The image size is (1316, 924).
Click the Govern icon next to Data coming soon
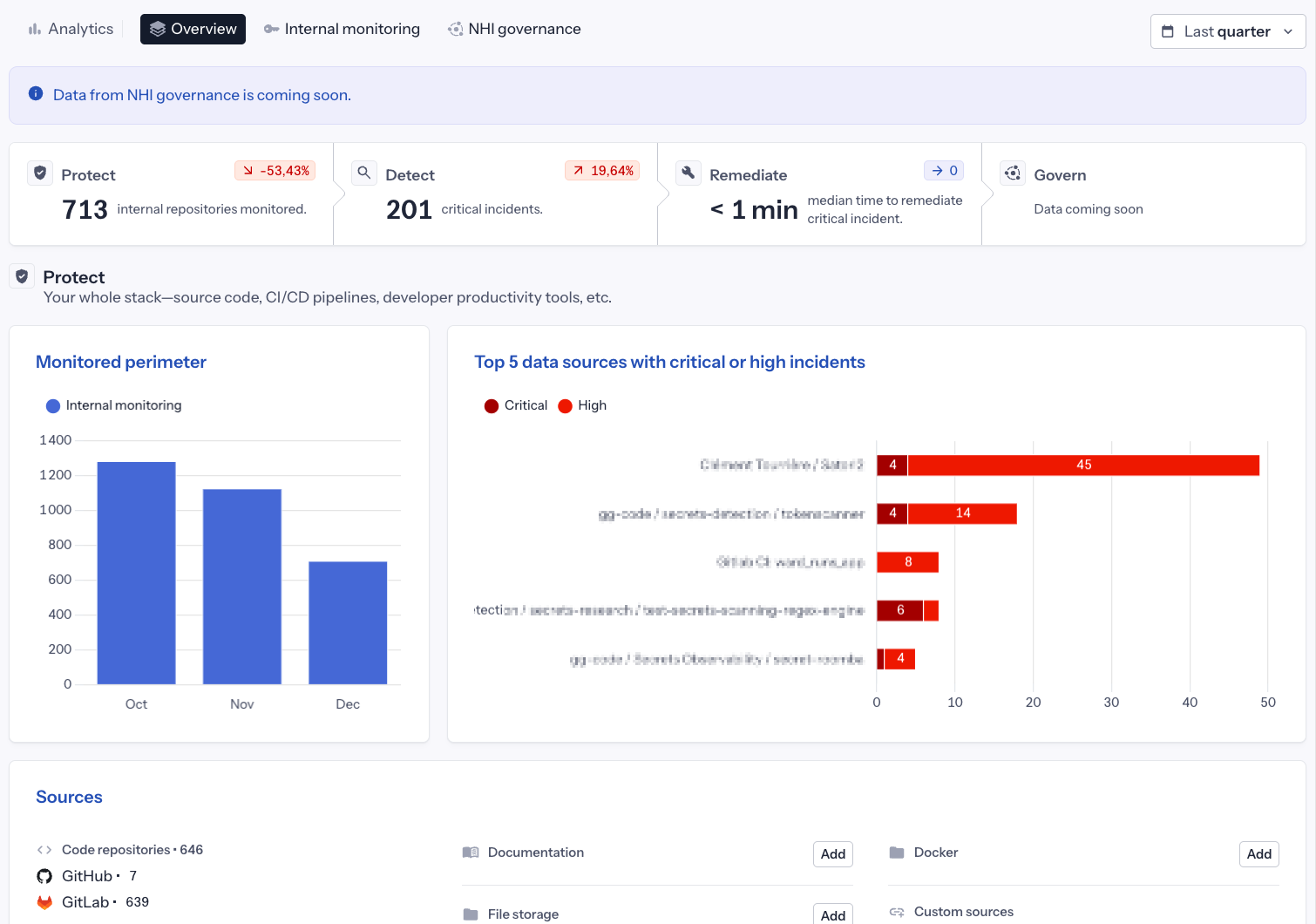click(x=1013, y=173)
